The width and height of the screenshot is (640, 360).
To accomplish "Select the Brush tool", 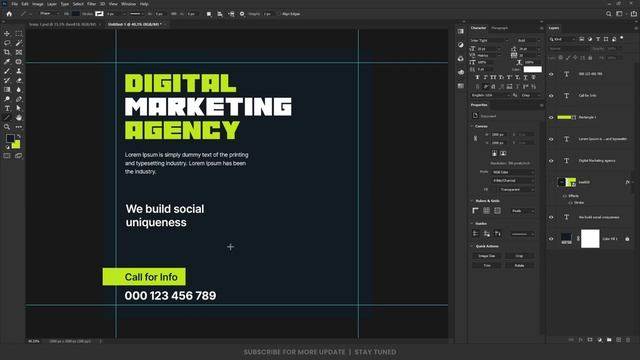I will 7,71.
